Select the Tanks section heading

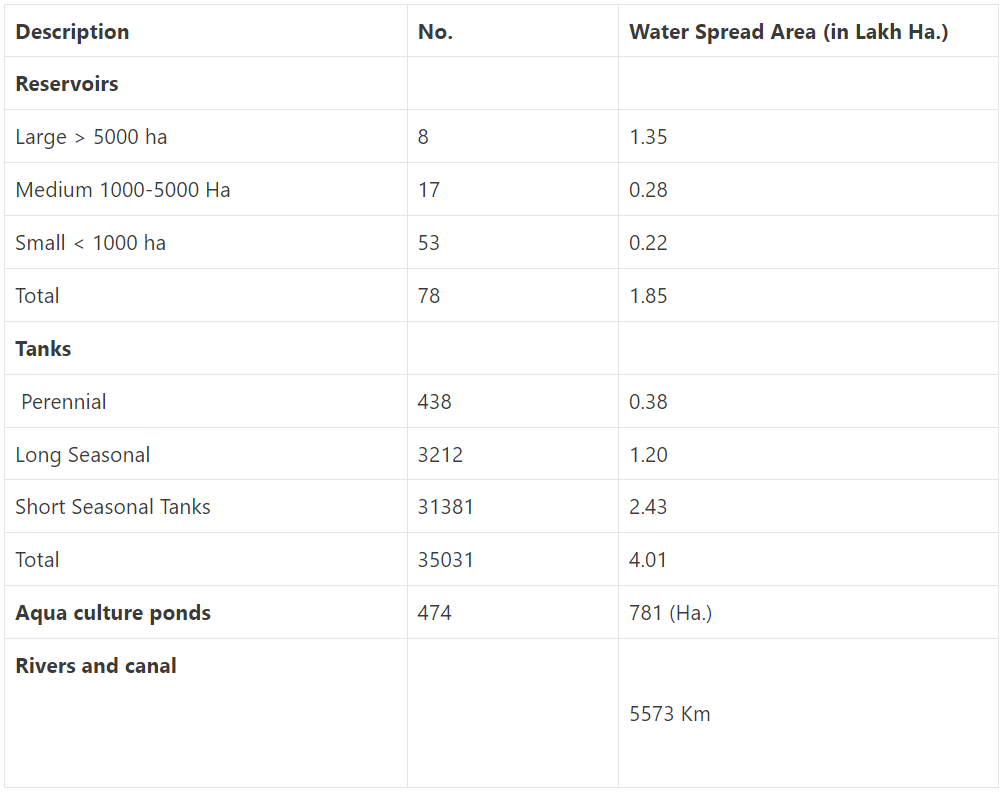click(43, 349)
